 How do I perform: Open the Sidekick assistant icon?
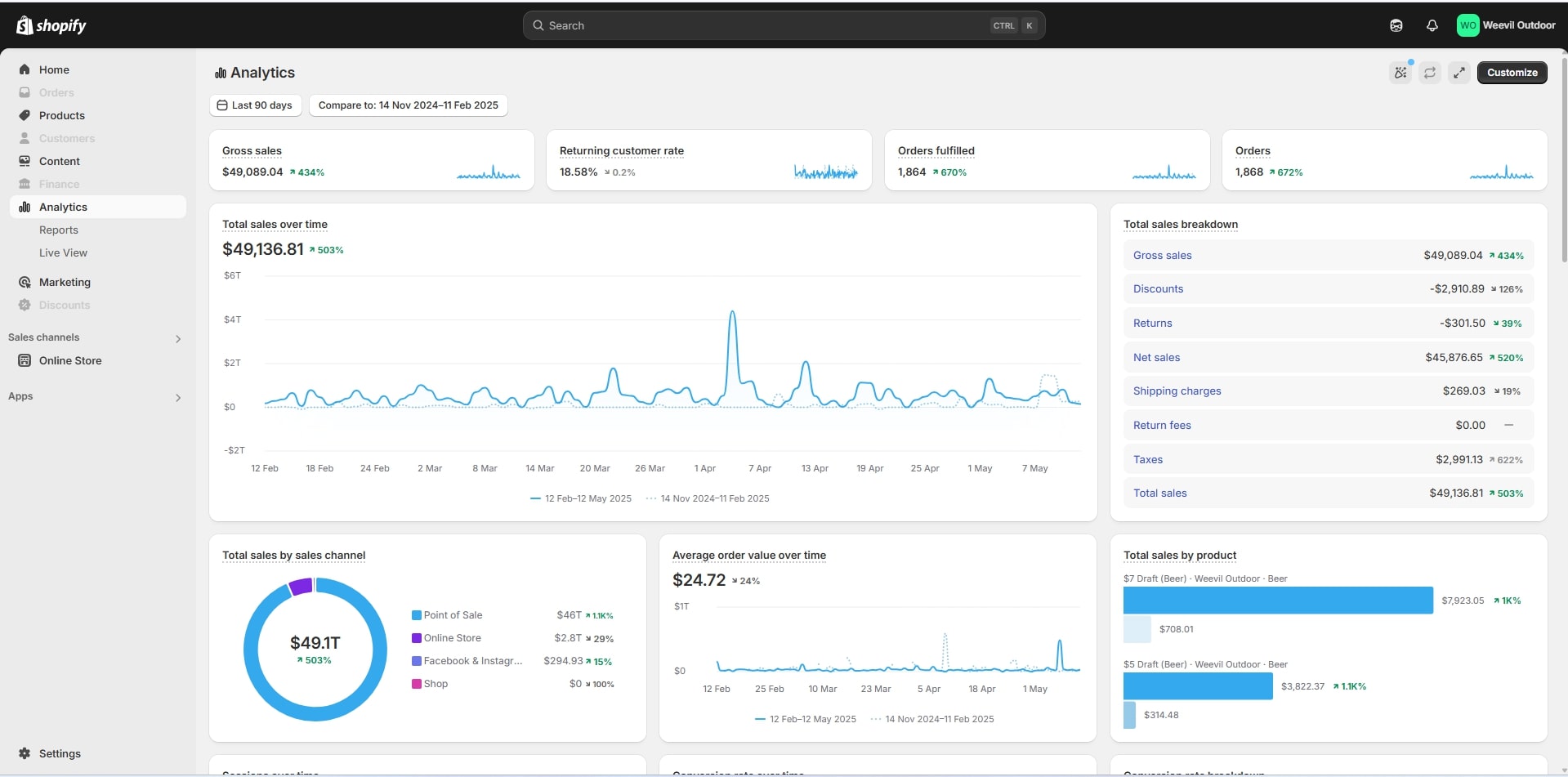[1396, 25]
